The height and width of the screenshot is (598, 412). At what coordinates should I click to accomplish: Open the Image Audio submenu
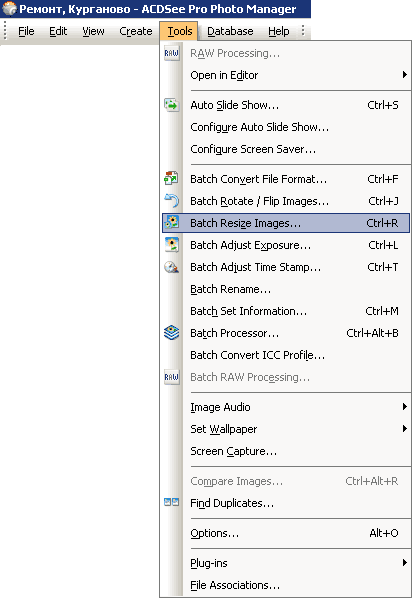[286, 407]
